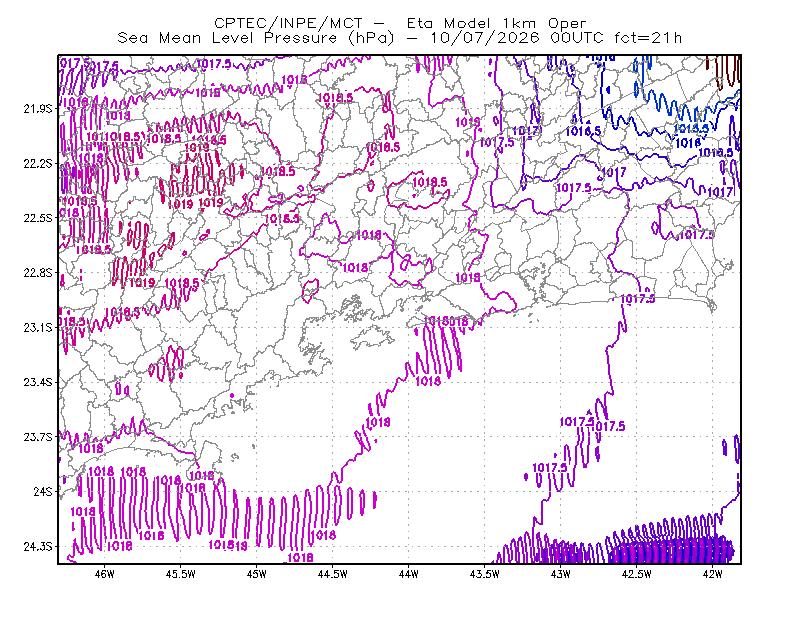The width and height of the screenshot is (800, 618).
Task: Click the '46W' longitude label
Action: [105, 574]
